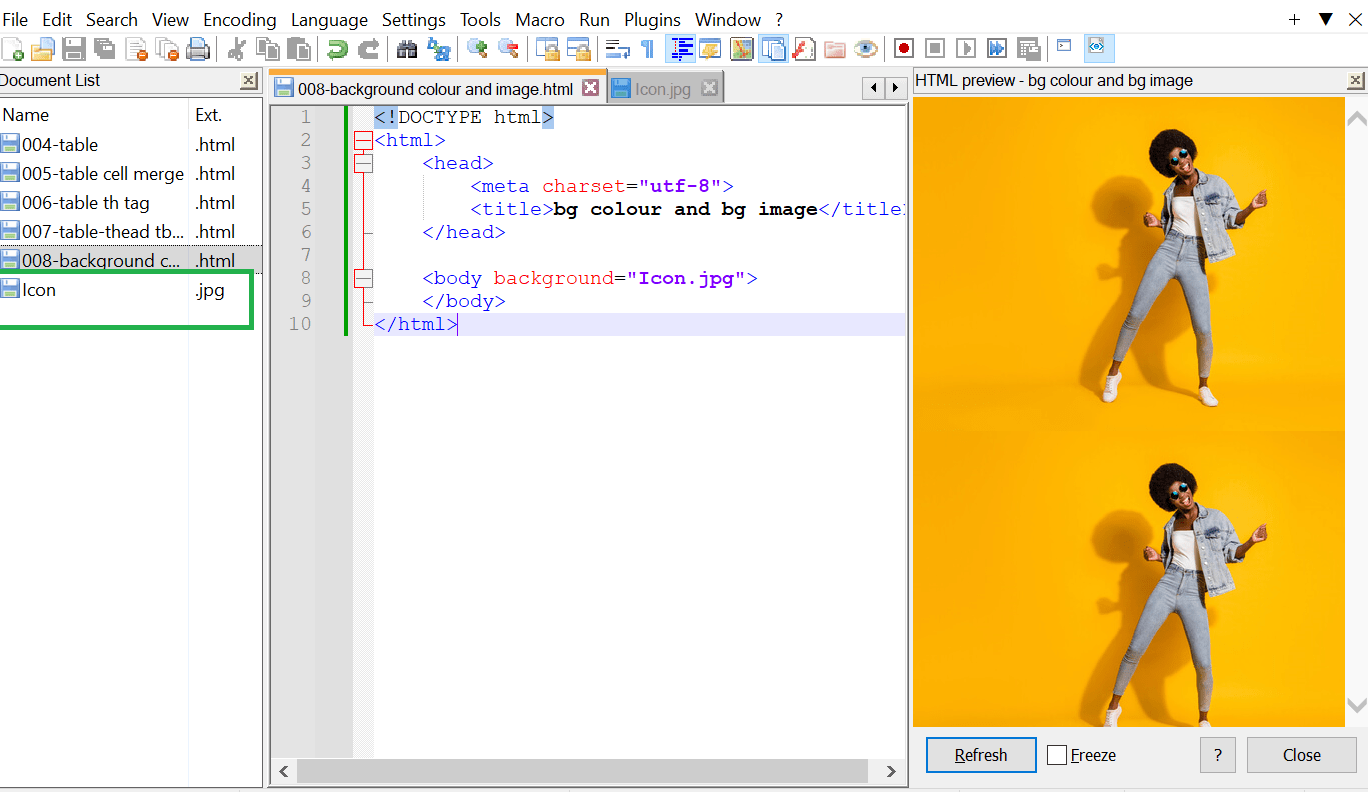Select 005-table cell merge in Document List
Image resolution: width=1368 pixels, height=792 pixels.
coord(95,173)
